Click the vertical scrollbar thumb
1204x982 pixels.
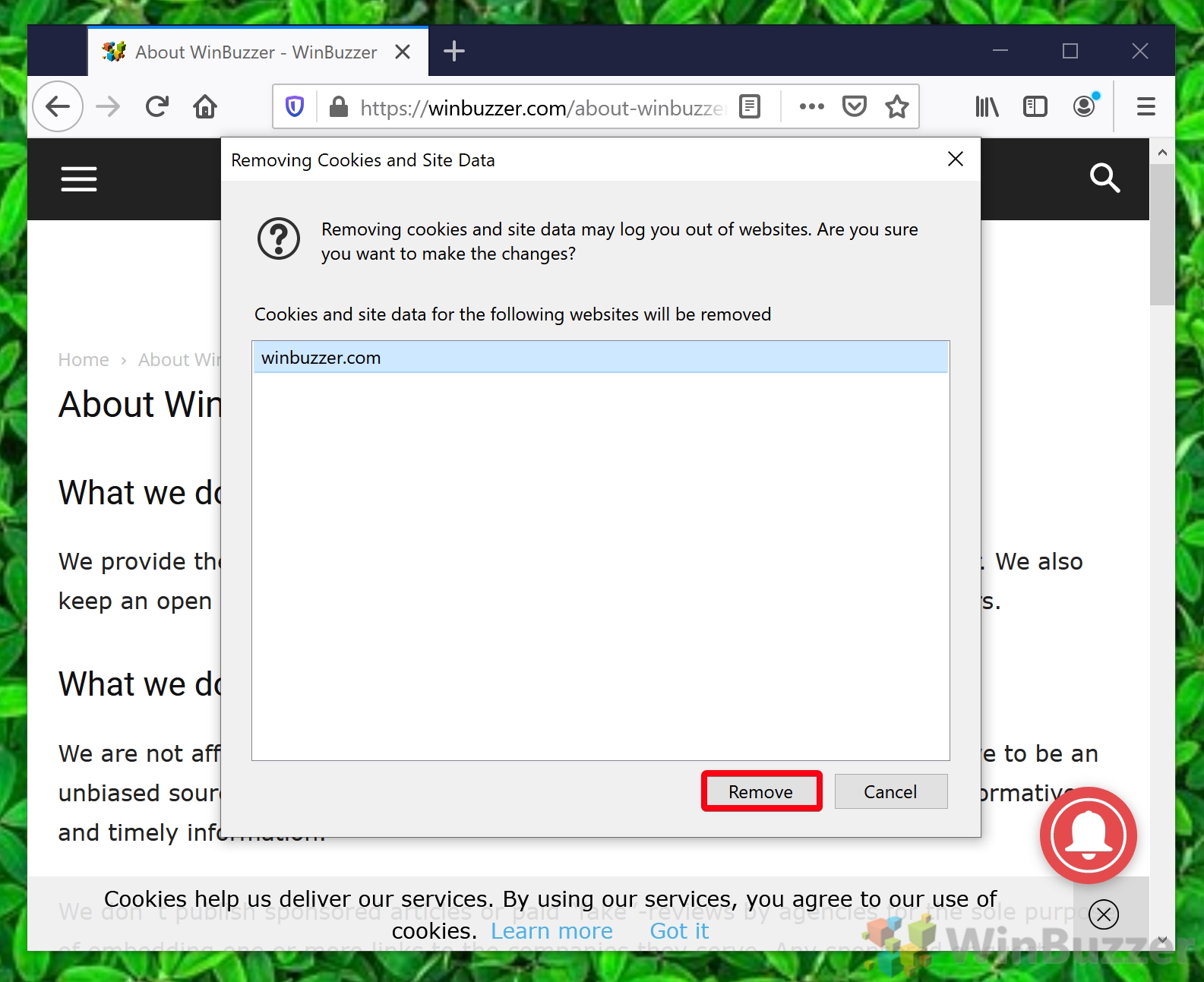(1162, 234)
